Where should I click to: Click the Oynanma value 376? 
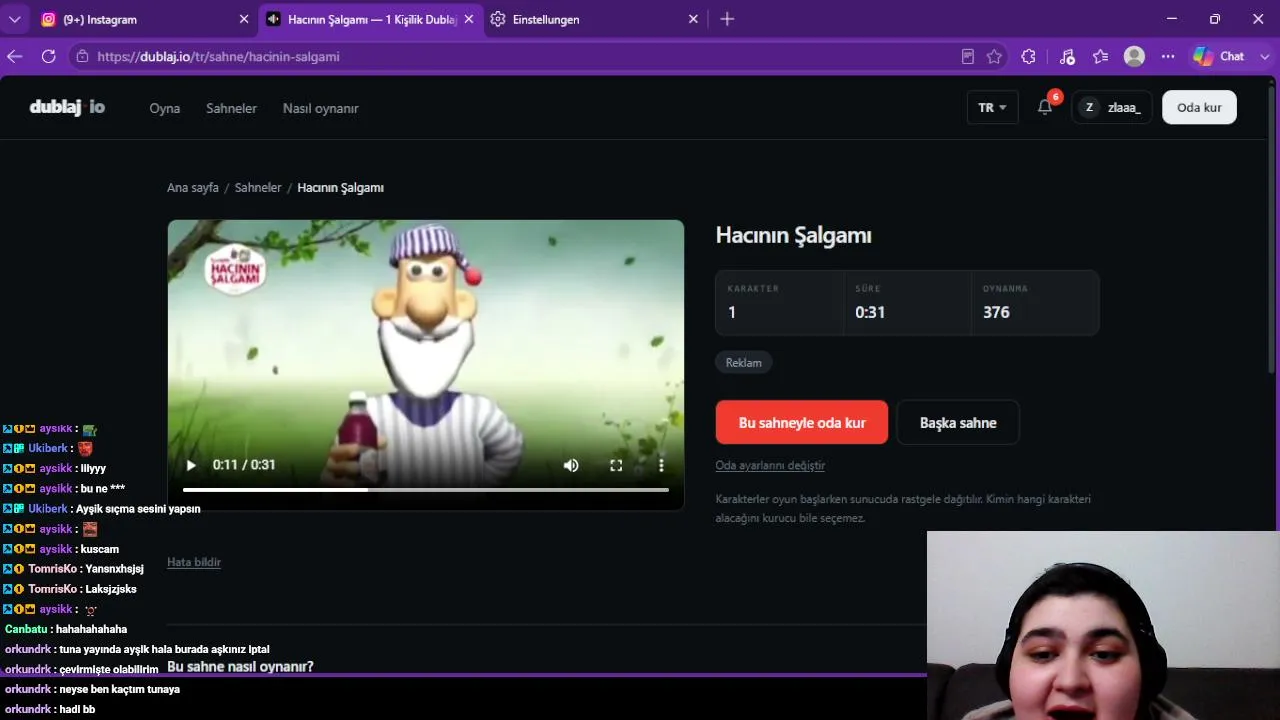(x=996, y=312)
